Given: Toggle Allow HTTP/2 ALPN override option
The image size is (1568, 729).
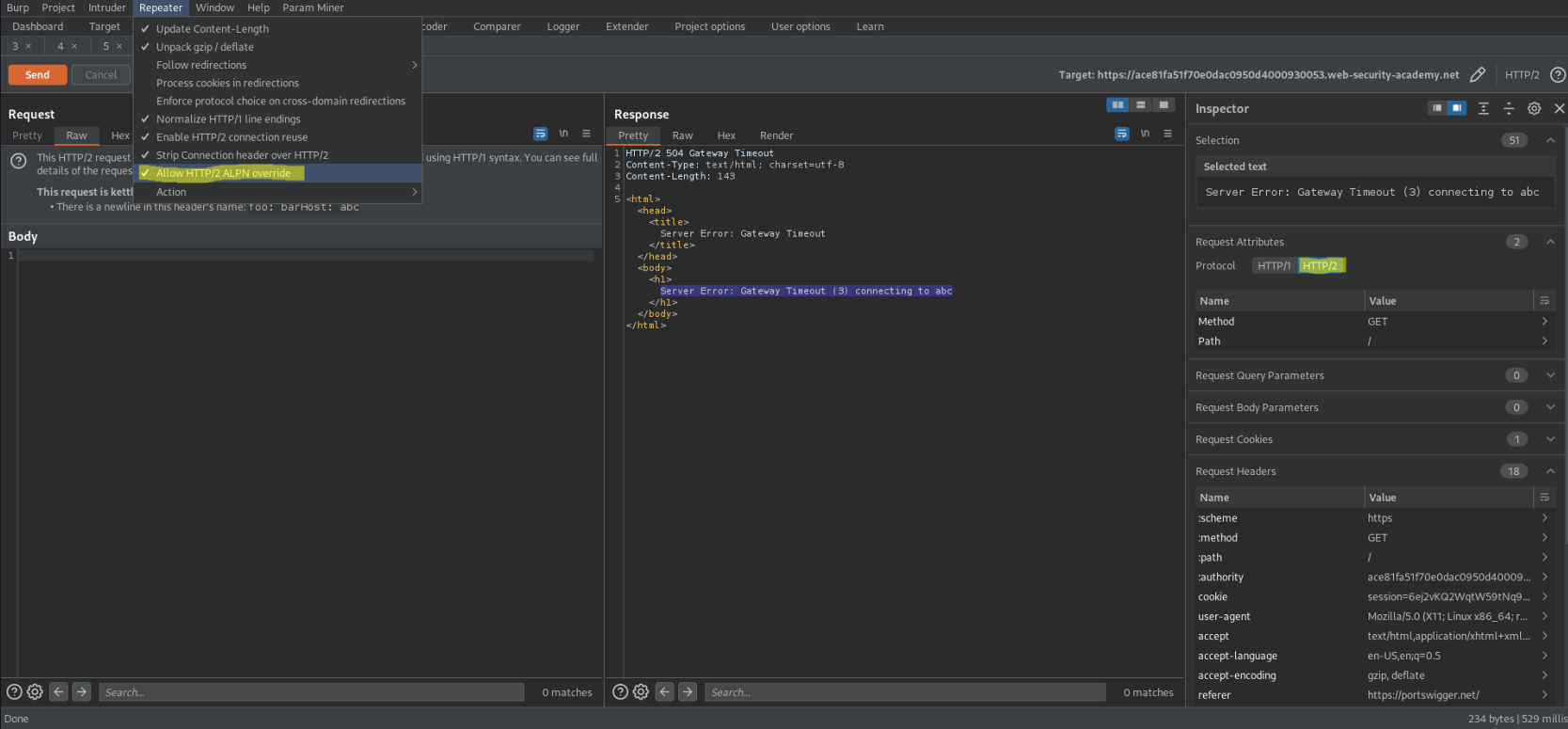Looking at the screenshot, I should [x=277, y=173].
